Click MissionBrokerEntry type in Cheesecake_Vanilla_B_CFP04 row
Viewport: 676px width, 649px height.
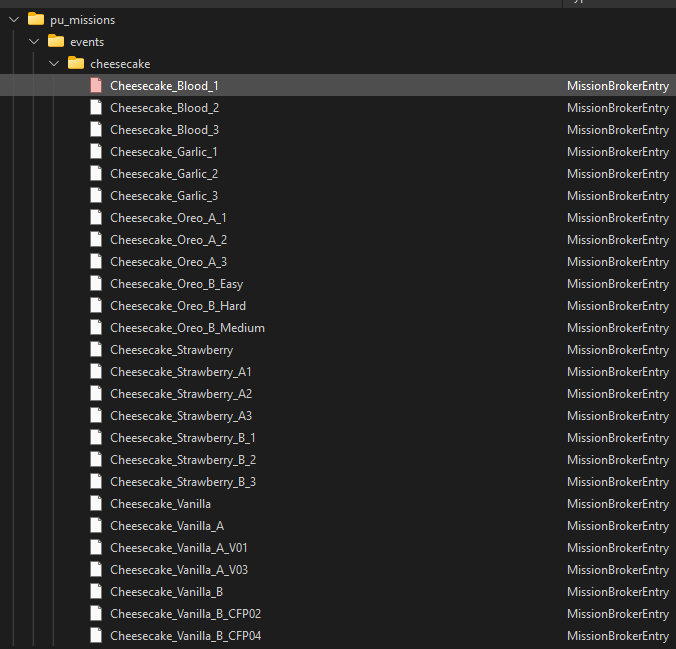(x=618, y=636)
